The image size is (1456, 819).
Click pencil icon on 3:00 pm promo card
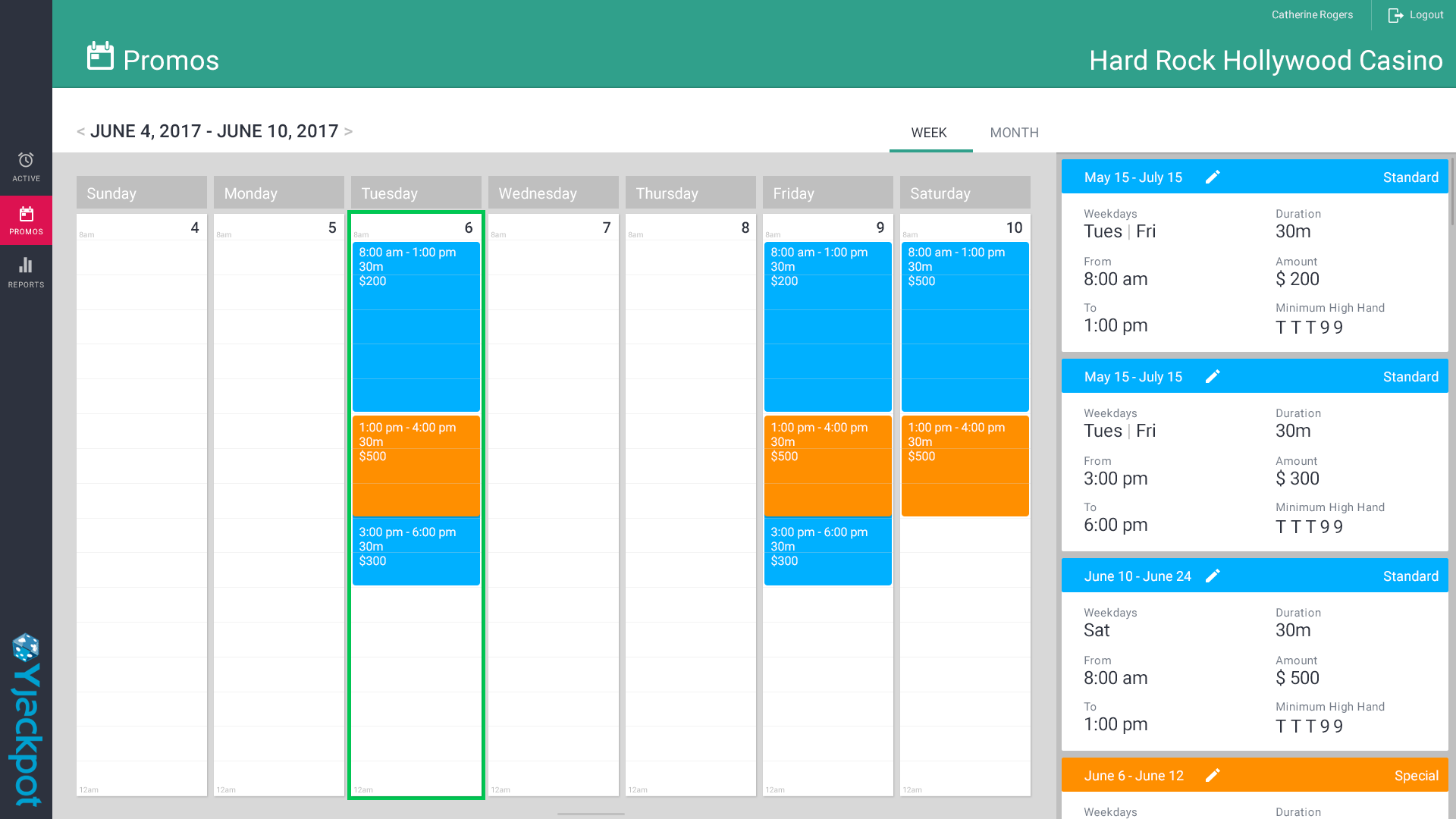pyautogui.click(x=1213, y=376)
